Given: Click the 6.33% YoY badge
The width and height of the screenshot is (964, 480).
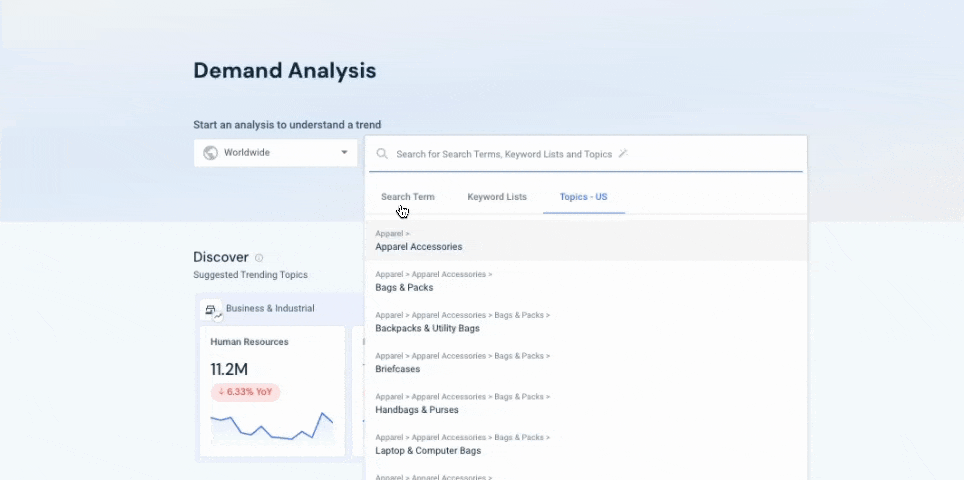Looking at the screenshot, I should tap(245, 392).
